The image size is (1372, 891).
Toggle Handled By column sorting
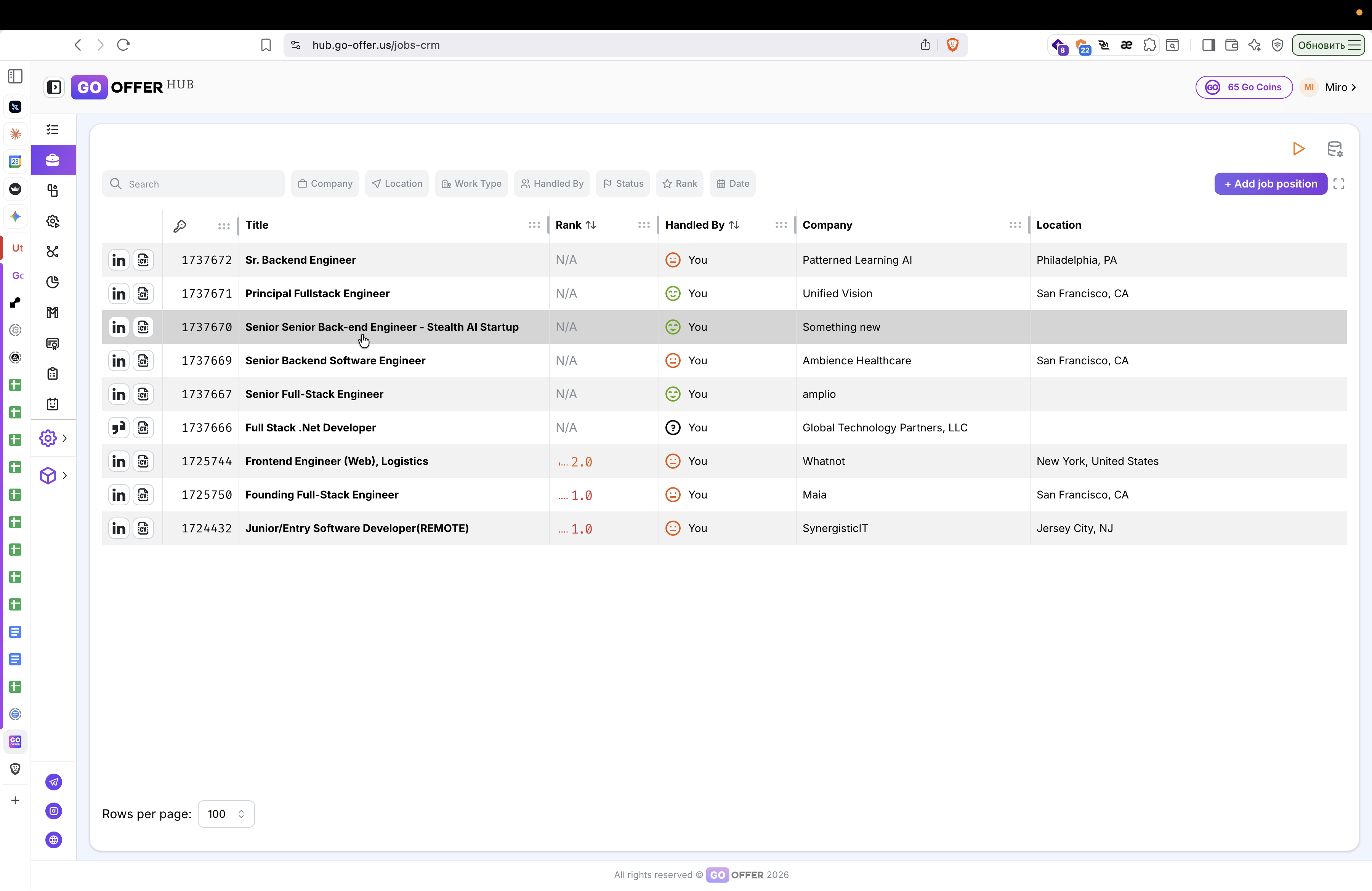click(x=734, y=225)
